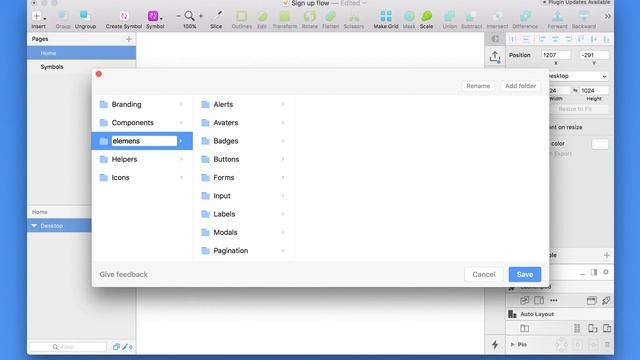Click the Intersect boolean icon
This screenshot has height=360, width=640.
tap(497, 16)
